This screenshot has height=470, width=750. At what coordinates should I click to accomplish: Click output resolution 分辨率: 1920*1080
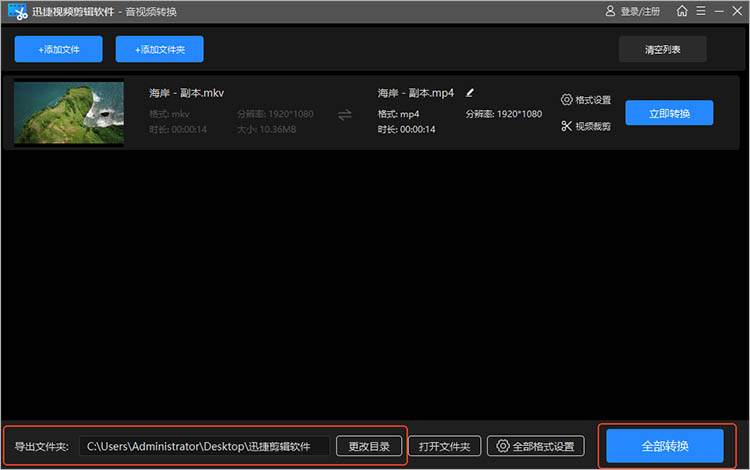tap(504, 114)
